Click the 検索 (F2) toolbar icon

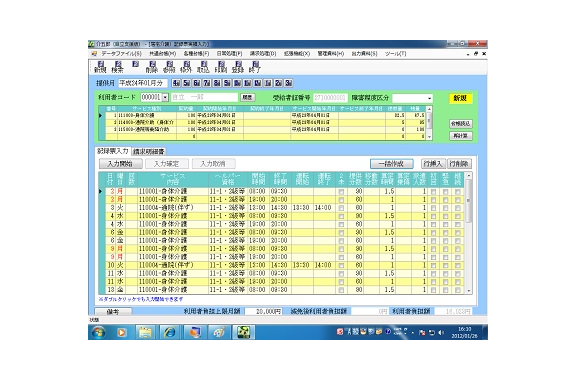tap(118, 67)
